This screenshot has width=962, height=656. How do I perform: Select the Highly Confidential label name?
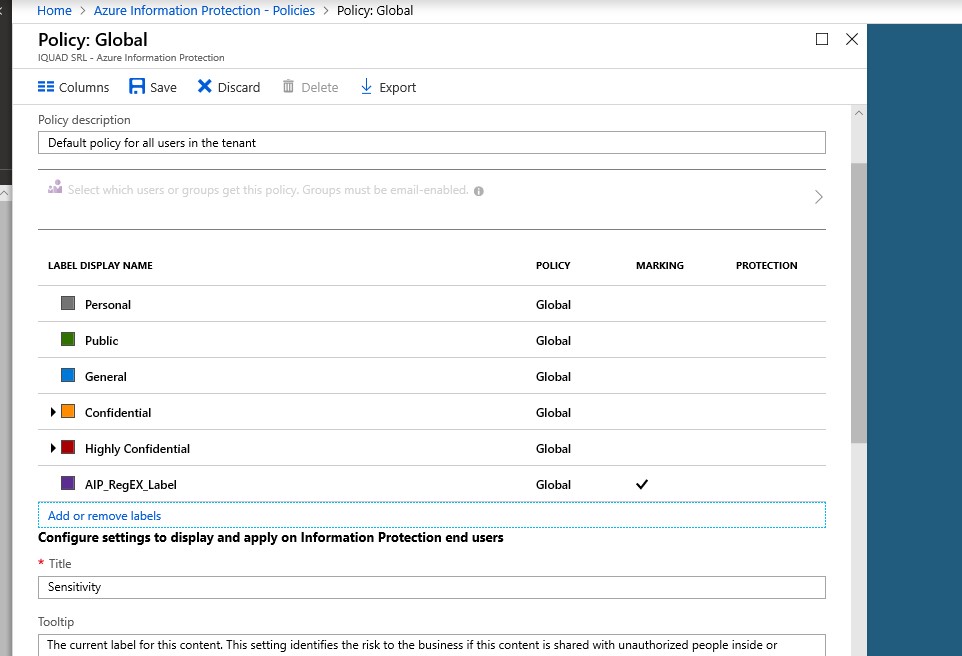click(x=137, y=449)
